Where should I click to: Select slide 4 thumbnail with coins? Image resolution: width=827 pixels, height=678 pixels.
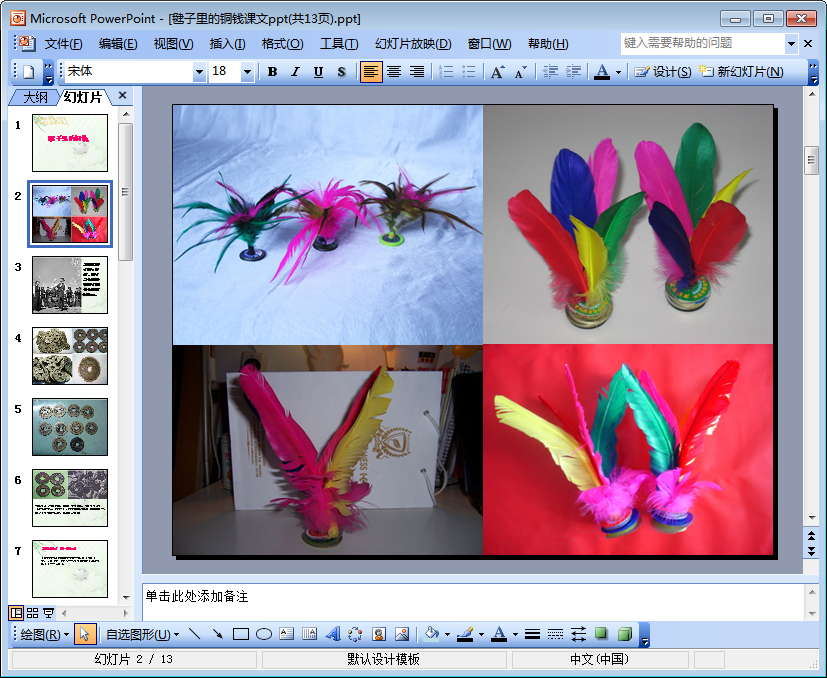click(69, 356)
